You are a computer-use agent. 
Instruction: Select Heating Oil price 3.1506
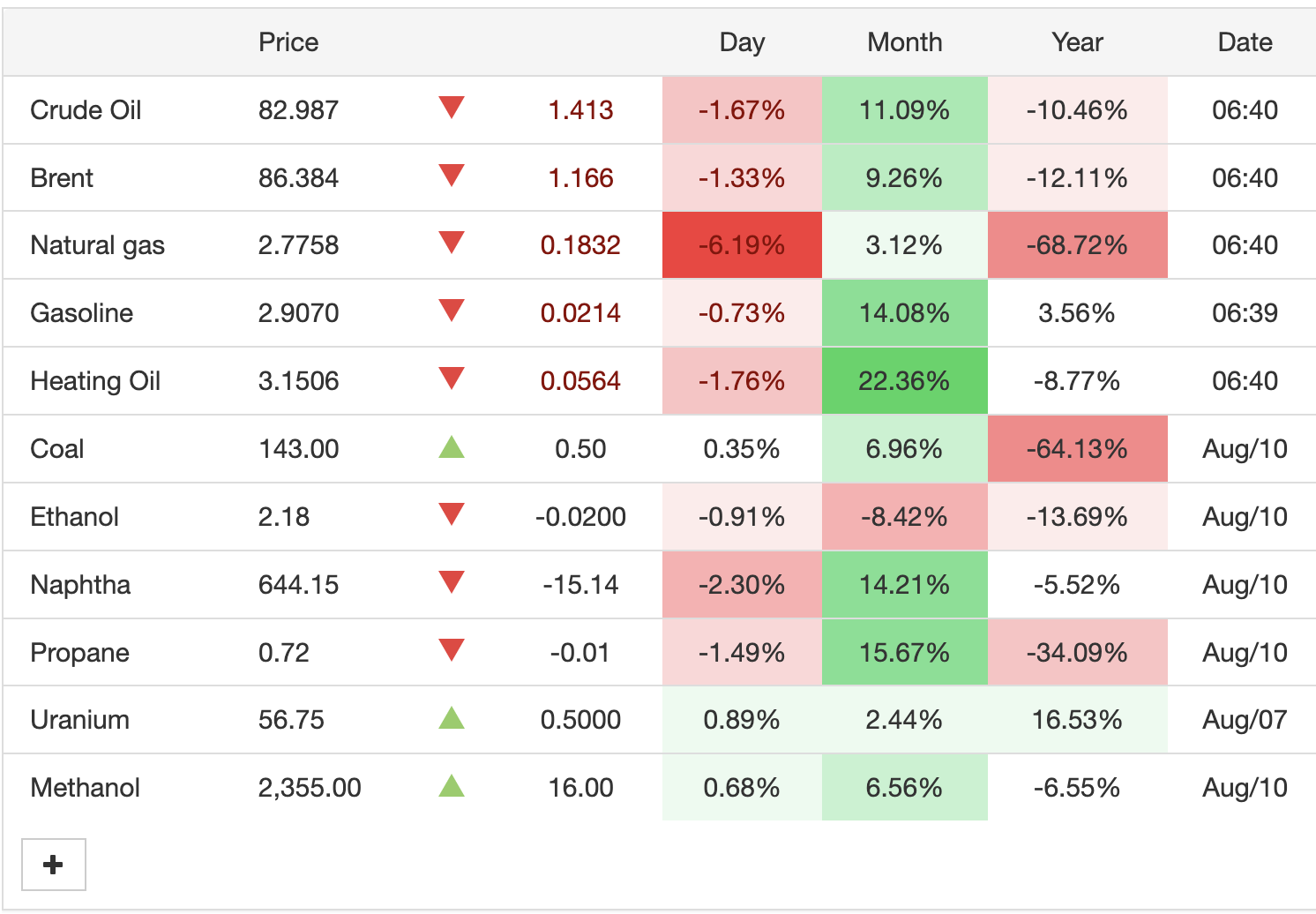pos(298,381)
